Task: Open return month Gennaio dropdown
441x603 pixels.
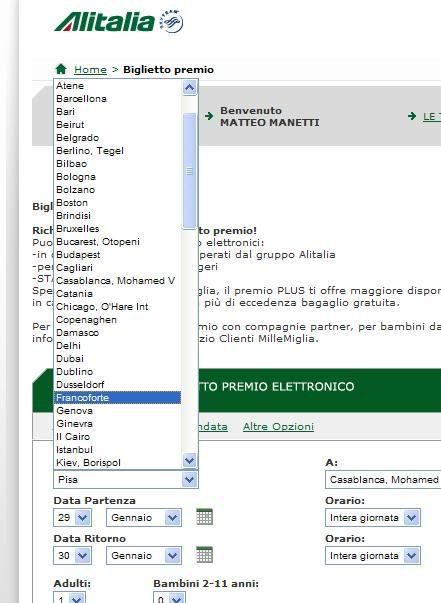Action: tap(144, 556)
